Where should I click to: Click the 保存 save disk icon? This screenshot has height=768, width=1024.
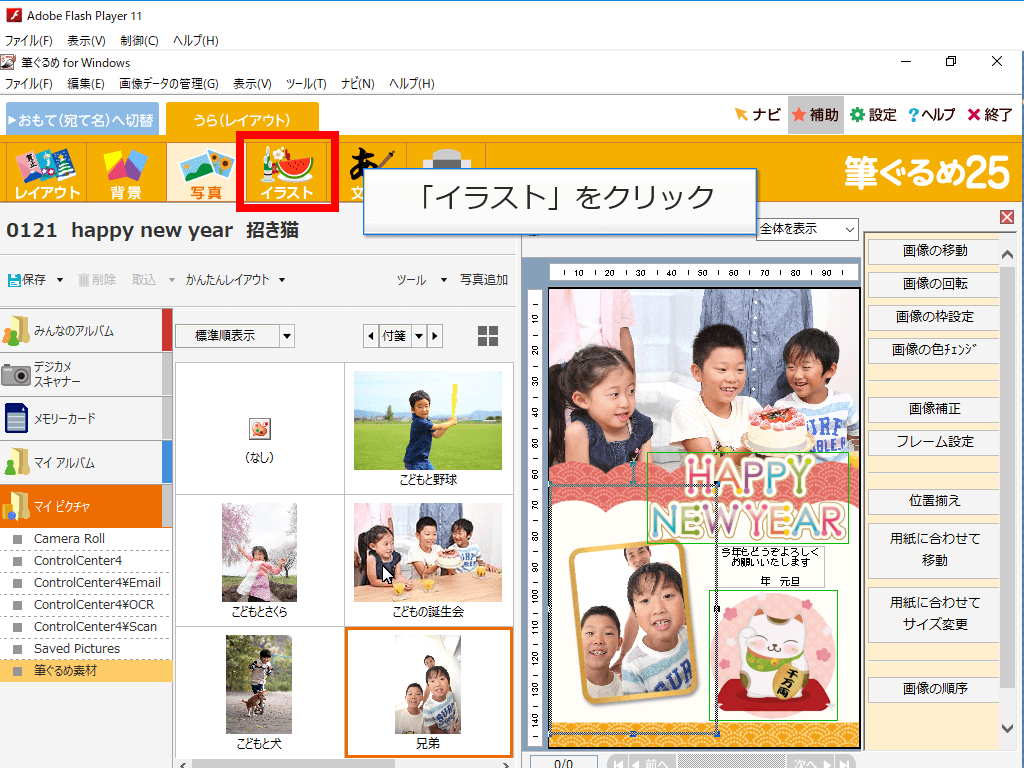point(14,280)
